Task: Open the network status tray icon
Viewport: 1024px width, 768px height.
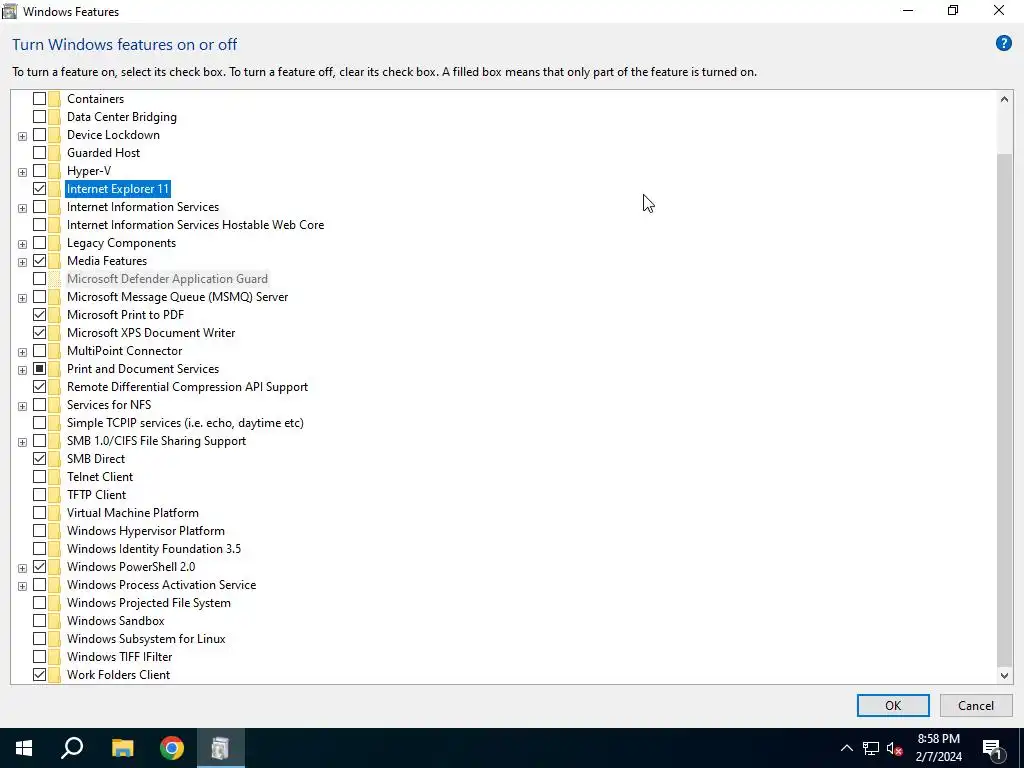Action: pos(871,748)
